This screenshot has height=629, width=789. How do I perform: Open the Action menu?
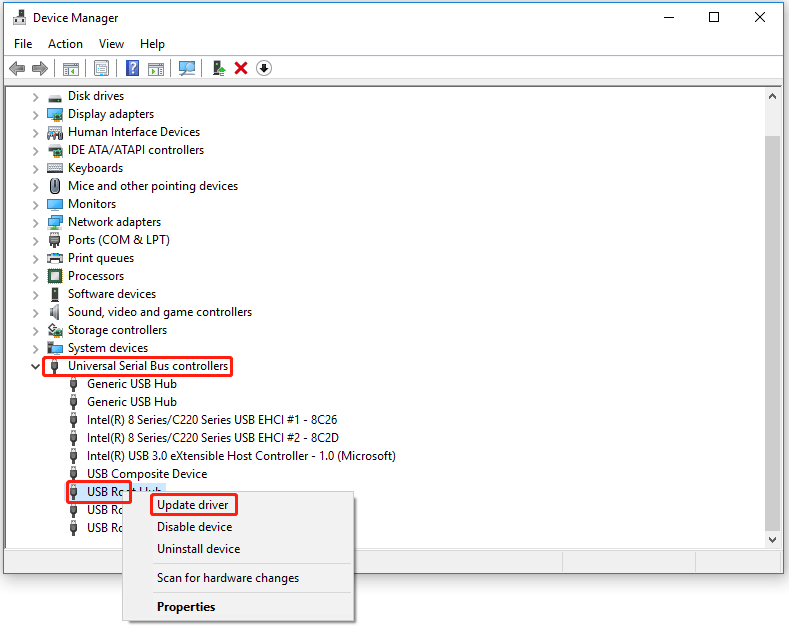click(x=65, y=44)
